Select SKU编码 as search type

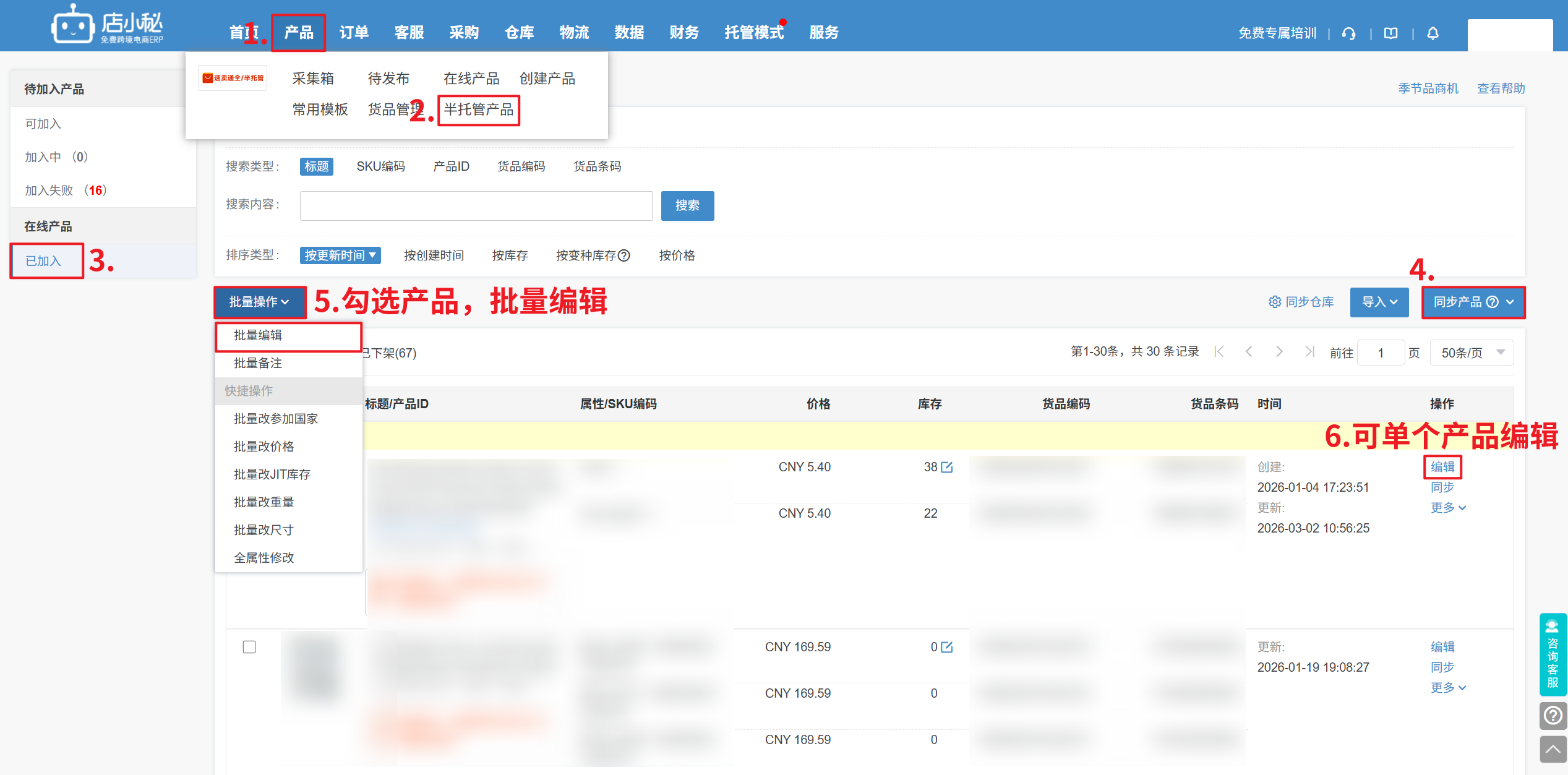tap(380, 166)
